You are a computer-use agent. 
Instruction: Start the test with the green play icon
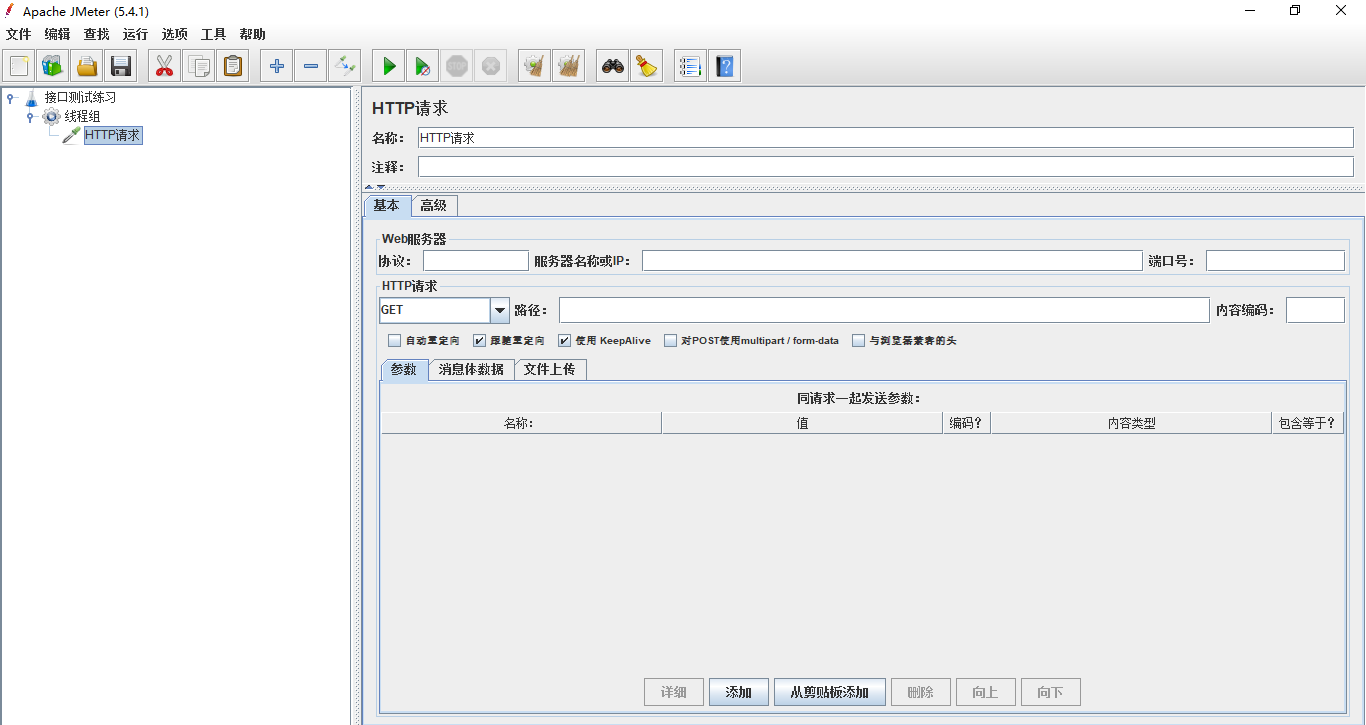point(389,66)
